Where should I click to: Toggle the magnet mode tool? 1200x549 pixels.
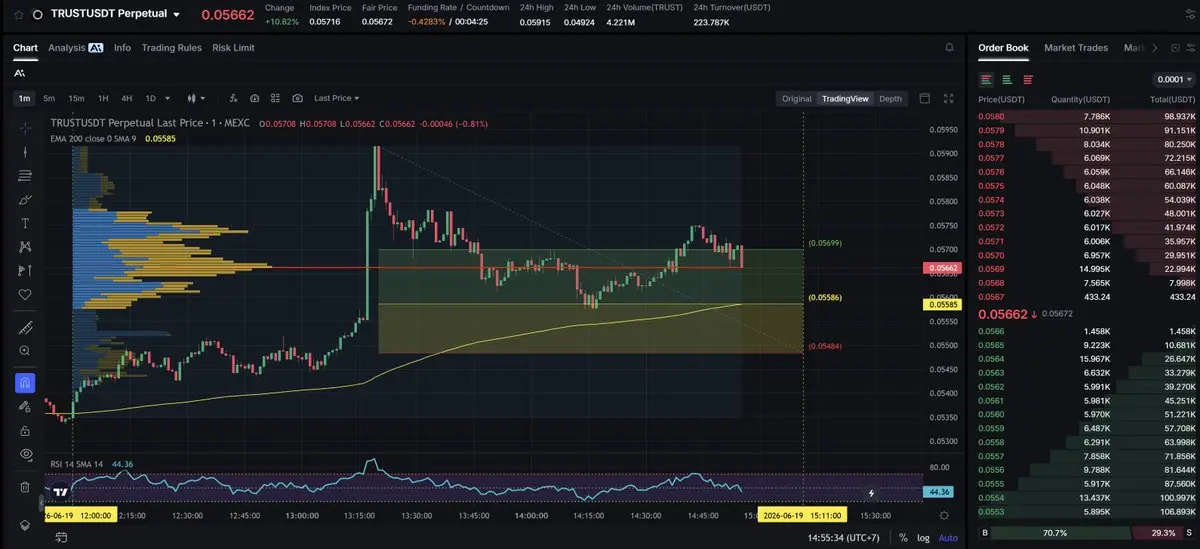click(x=25, y=382)
